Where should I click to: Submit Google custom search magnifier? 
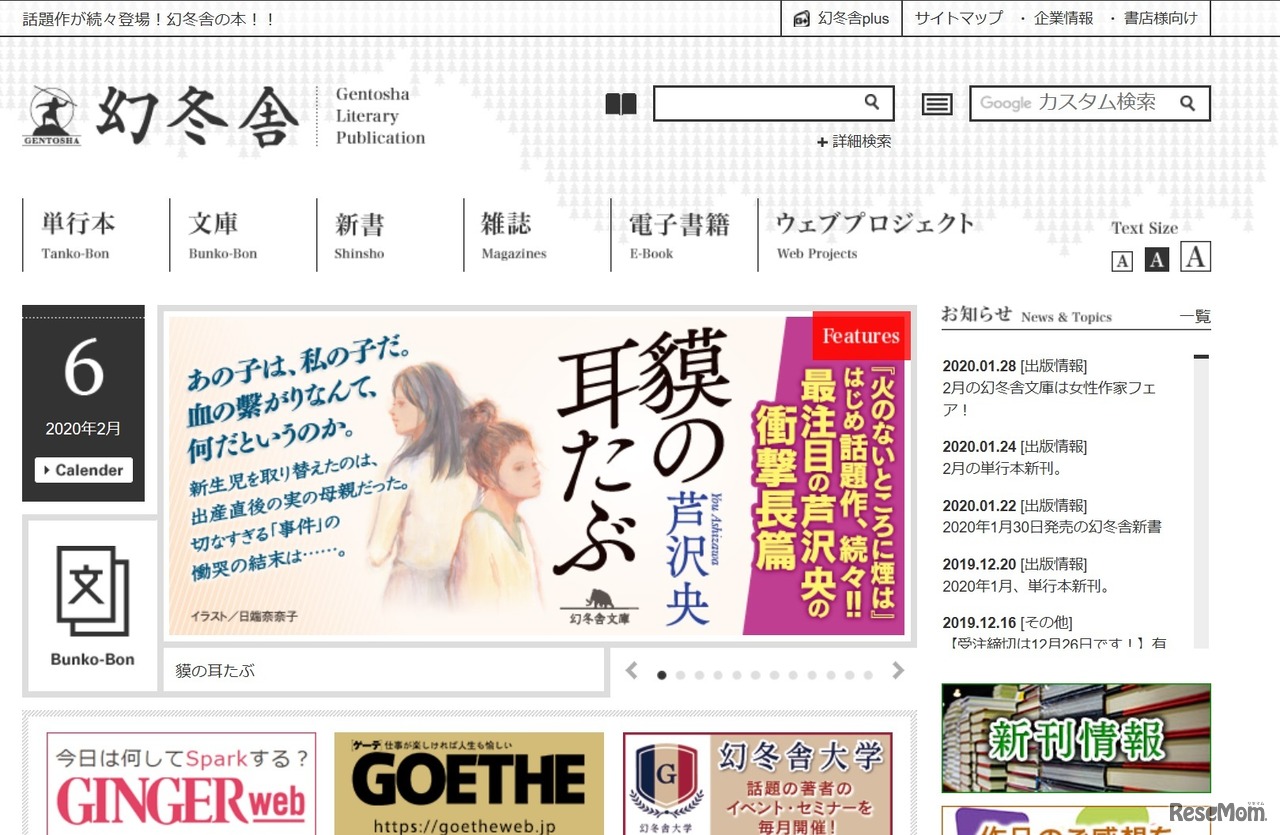tap(1187, 103)
